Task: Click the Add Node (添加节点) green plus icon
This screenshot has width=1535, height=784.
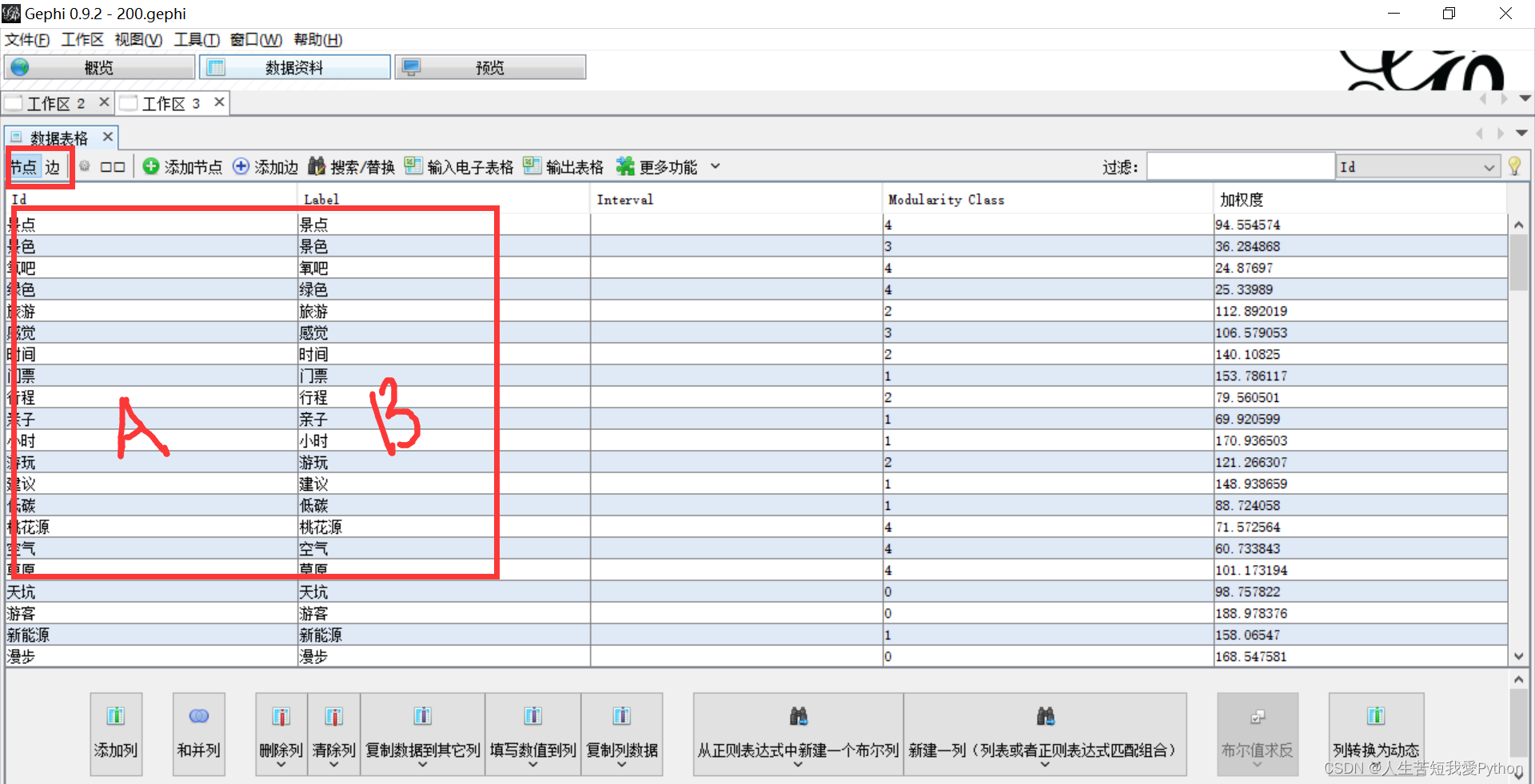Action: 150,166
